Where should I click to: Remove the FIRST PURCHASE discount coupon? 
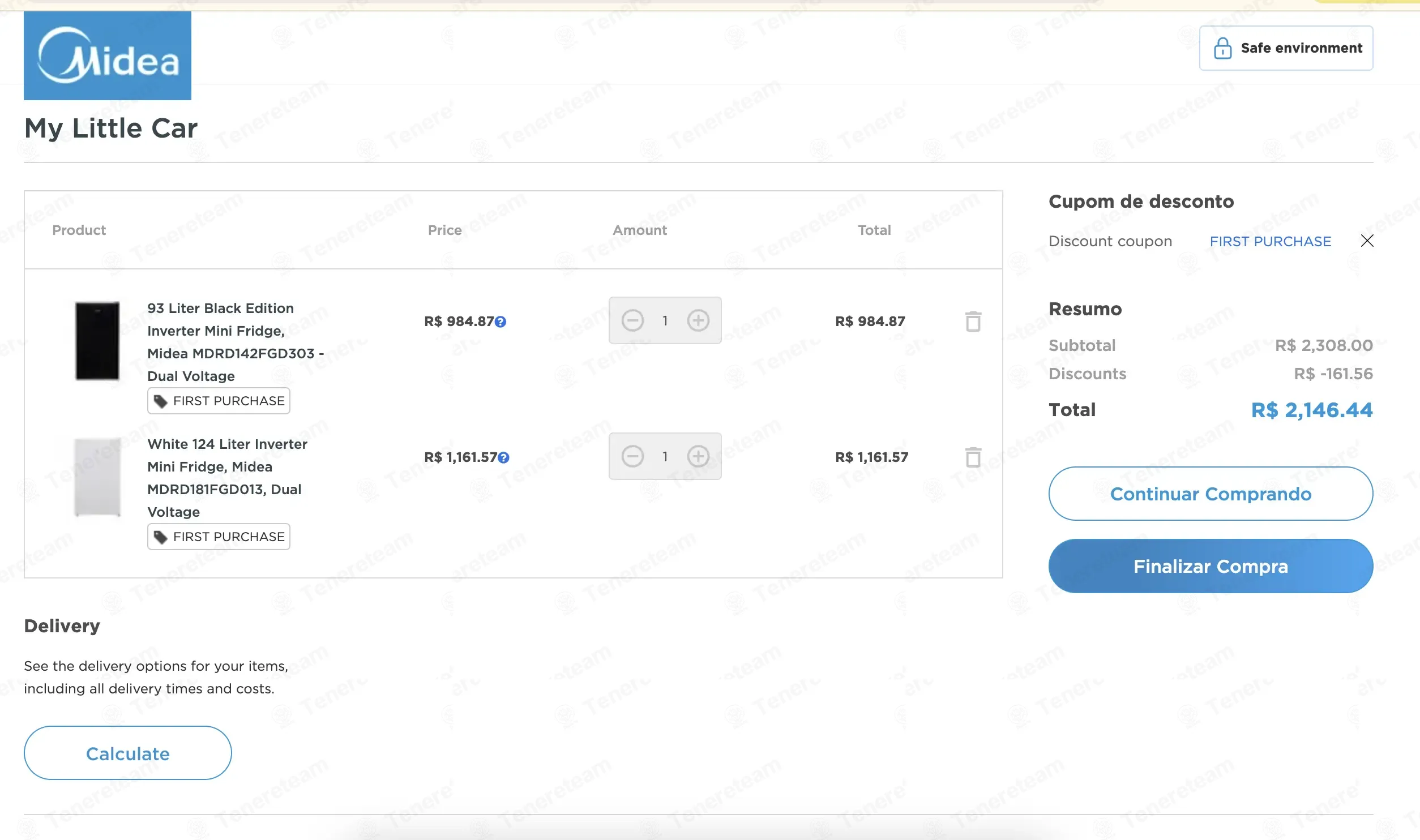tap(1367, 241)
